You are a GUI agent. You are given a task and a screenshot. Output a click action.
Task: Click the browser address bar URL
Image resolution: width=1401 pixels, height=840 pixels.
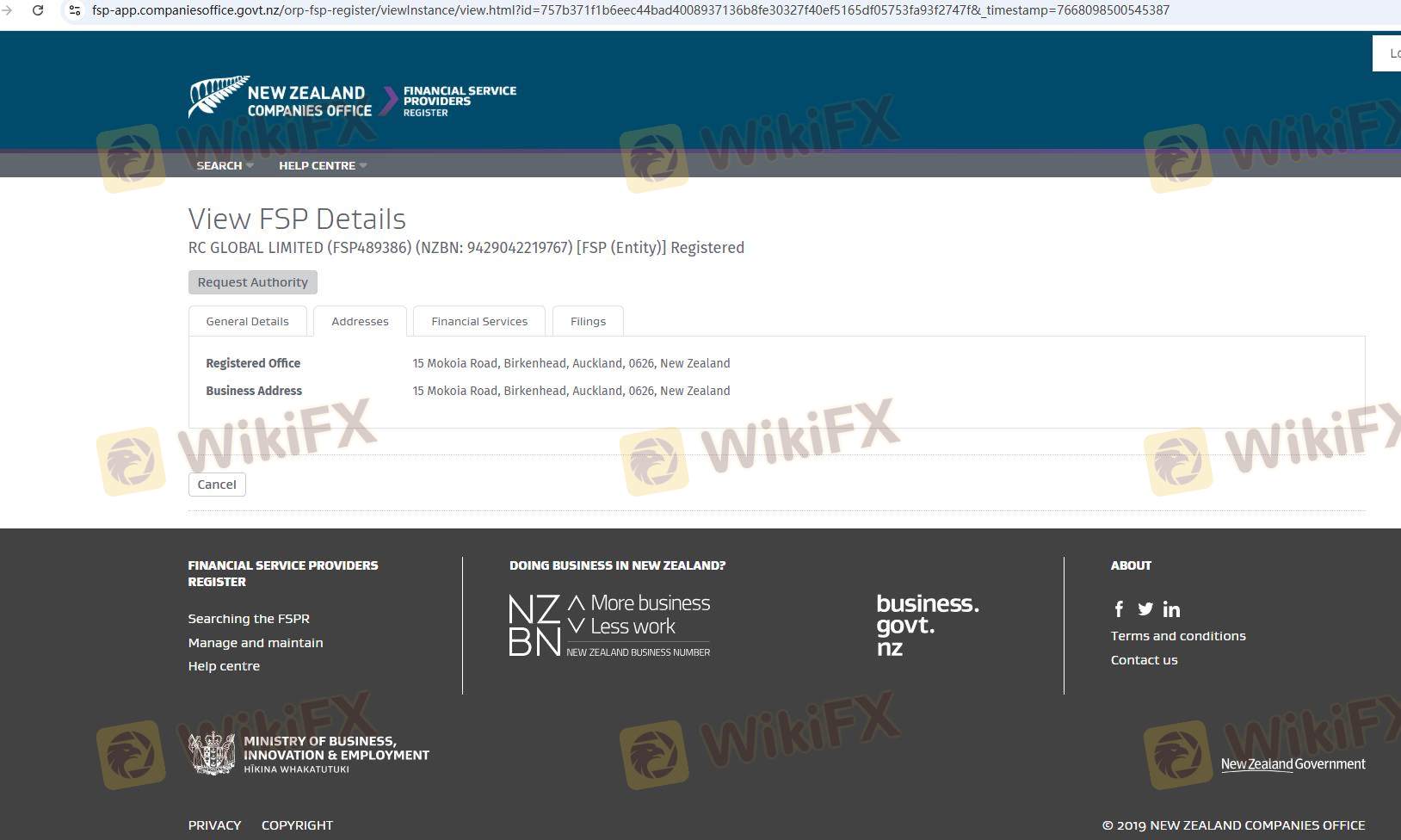point(630,10)
